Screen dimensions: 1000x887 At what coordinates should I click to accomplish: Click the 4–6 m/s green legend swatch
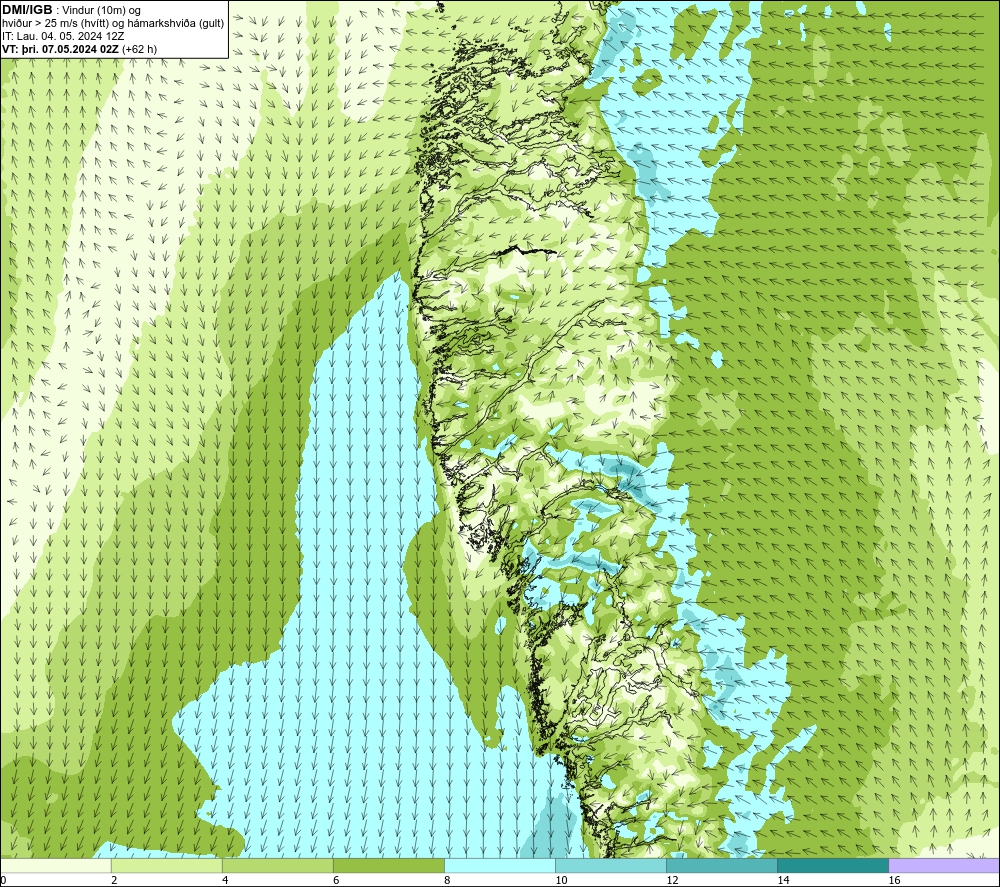[x=277, y=865]
